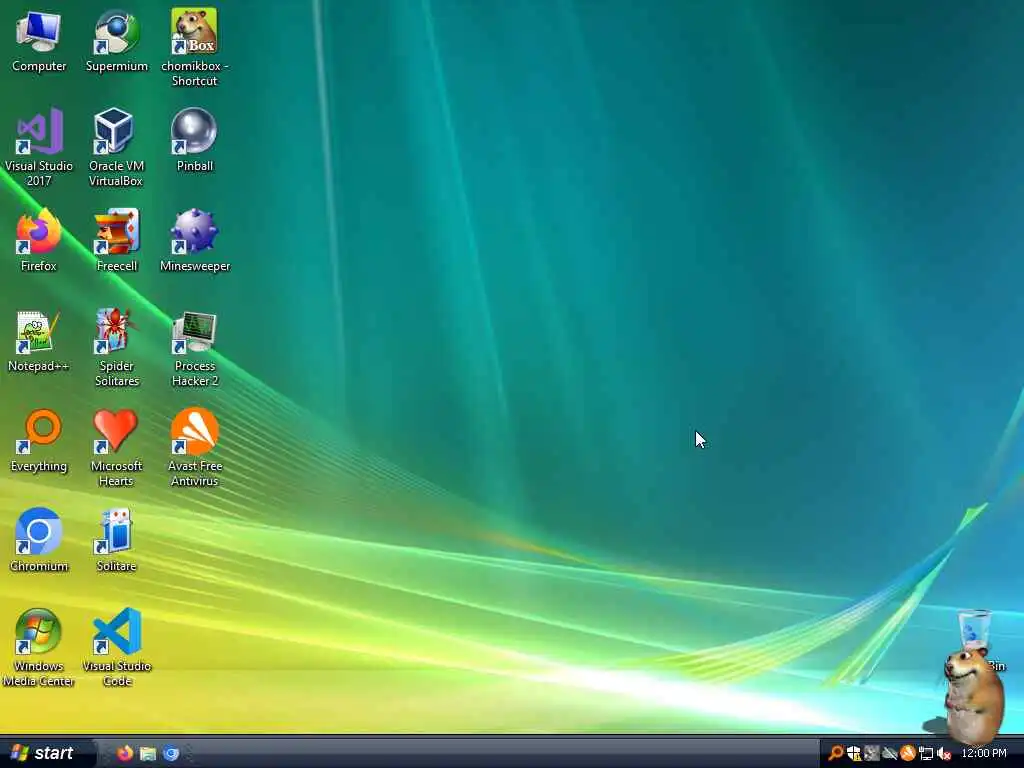This screenshot has width=1024, height=768.
Task: Select Visual Studio 2017 shortcut
Action: (x=39, y=148)
